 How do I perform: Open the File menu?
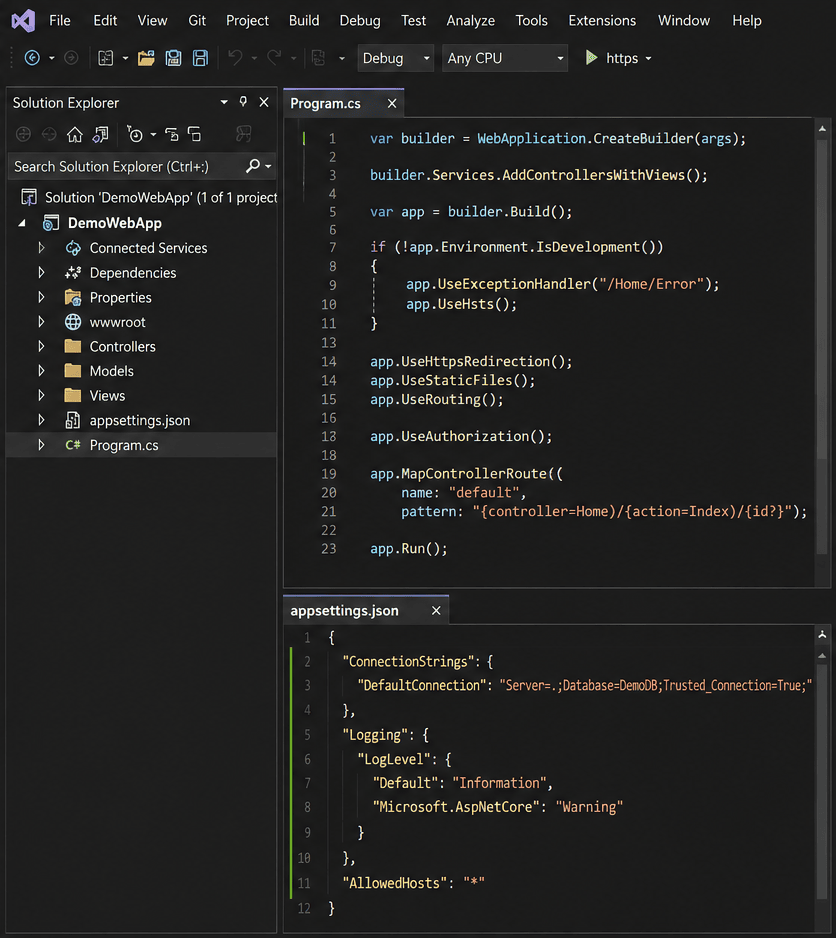[x=60, y=20]
